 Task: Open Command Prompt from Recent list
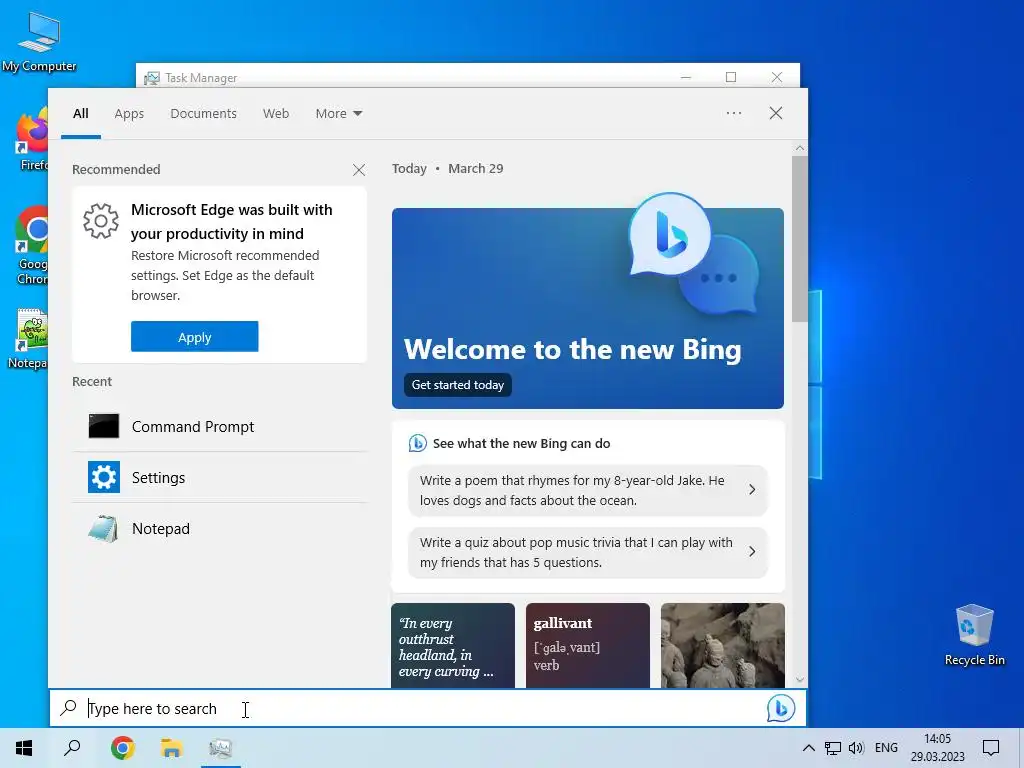(x=219, y=426)
